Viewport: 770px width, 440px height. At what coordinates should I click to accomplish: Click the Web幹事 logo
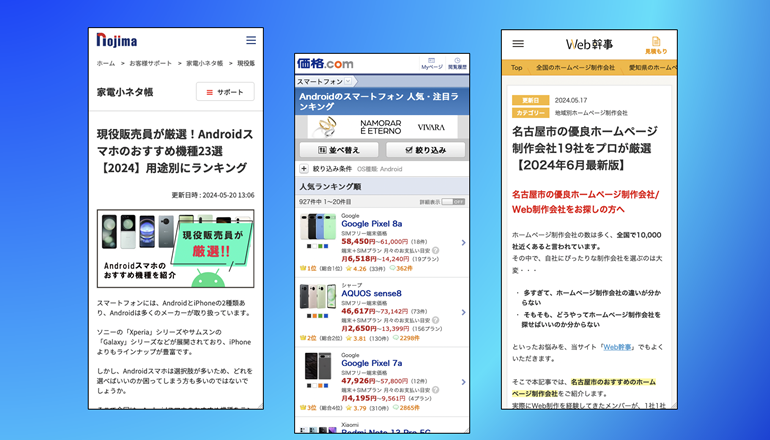coord(589,44)
